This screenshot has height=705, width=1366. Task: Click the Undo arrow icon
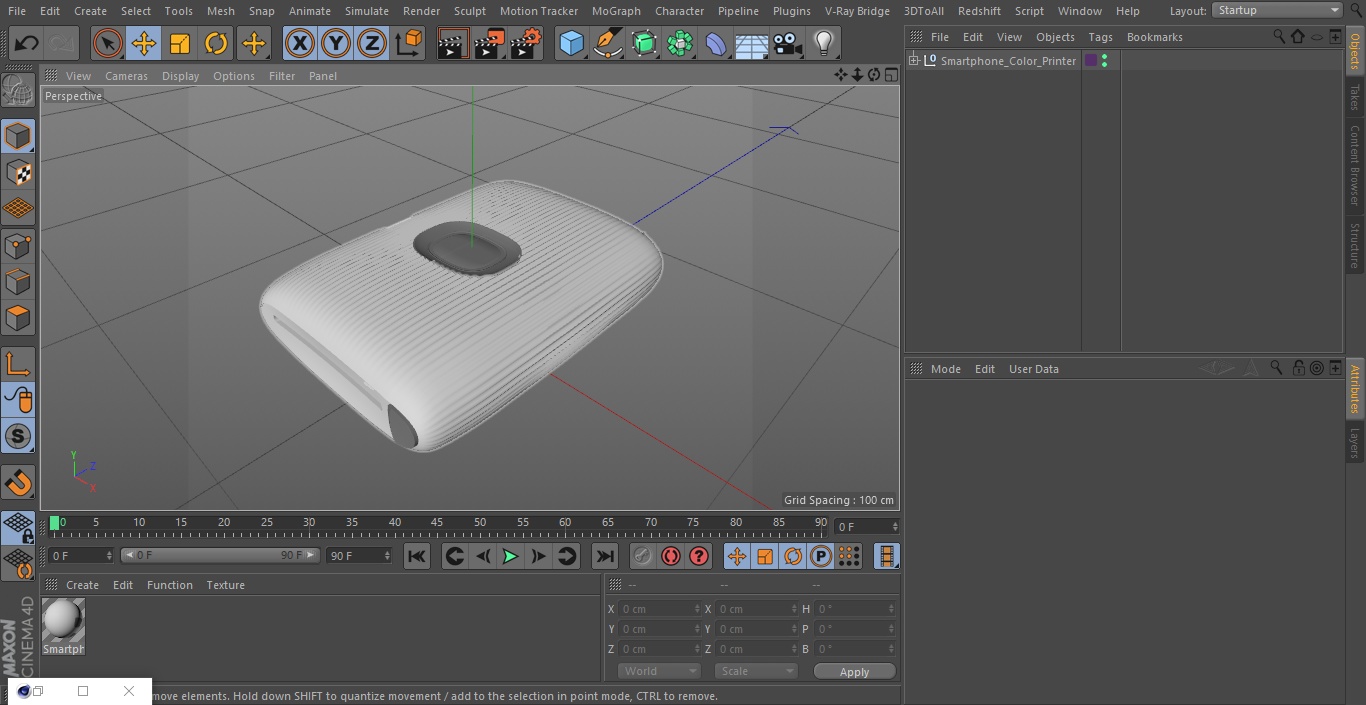click(x=27, y=44)
